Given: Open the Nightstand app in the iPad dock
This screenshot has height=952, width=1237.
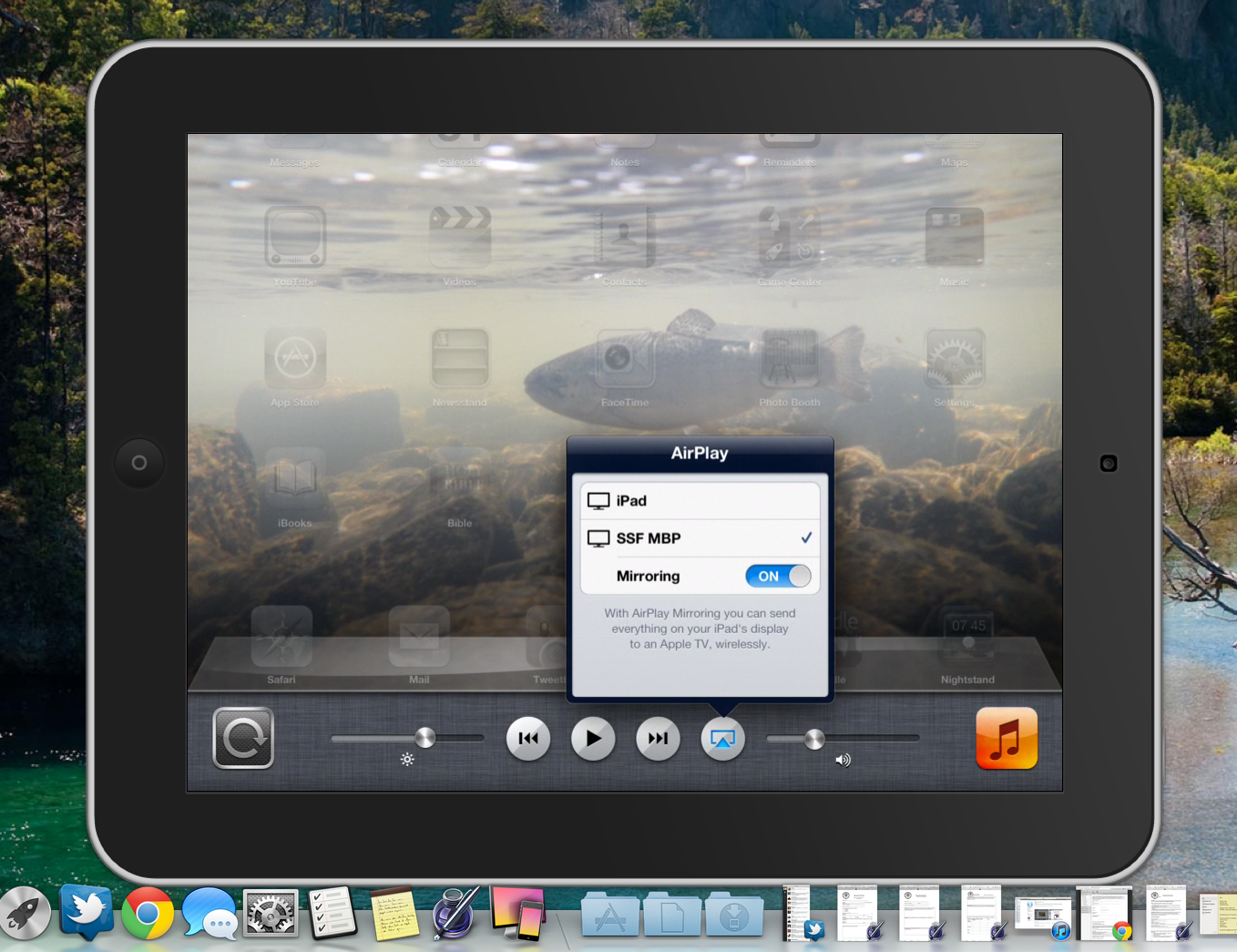Looking at the screenshot, I should [x=967, y=636].
